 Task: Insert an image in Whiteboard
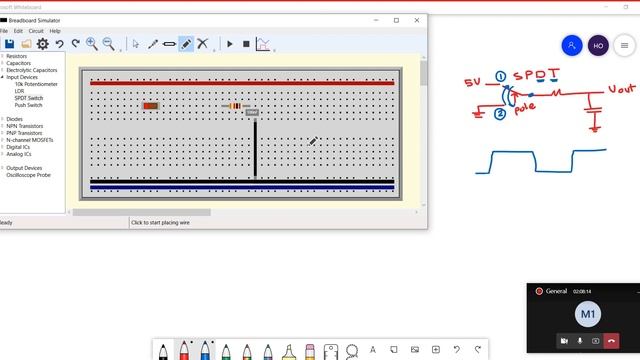tap(415, 350)
